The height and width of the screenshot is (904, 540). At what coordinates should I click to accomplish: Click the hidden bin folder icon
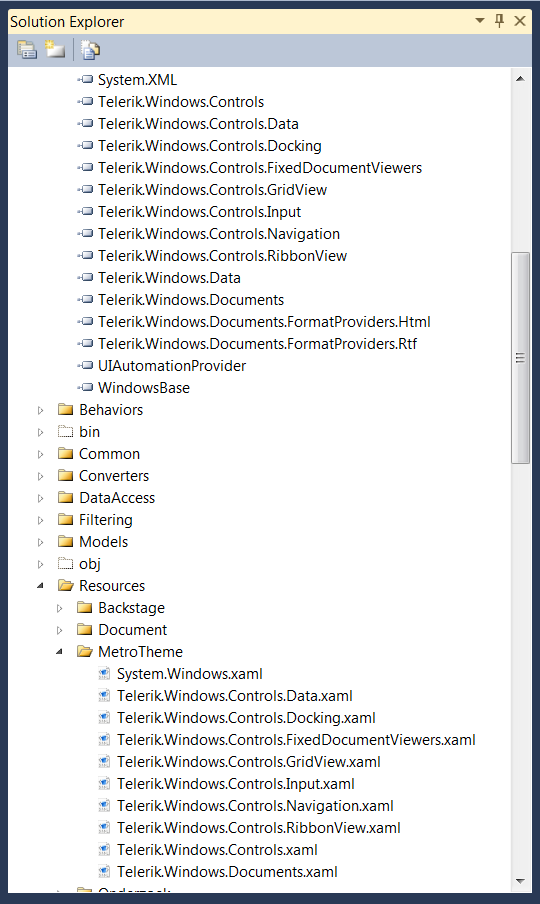66,431
